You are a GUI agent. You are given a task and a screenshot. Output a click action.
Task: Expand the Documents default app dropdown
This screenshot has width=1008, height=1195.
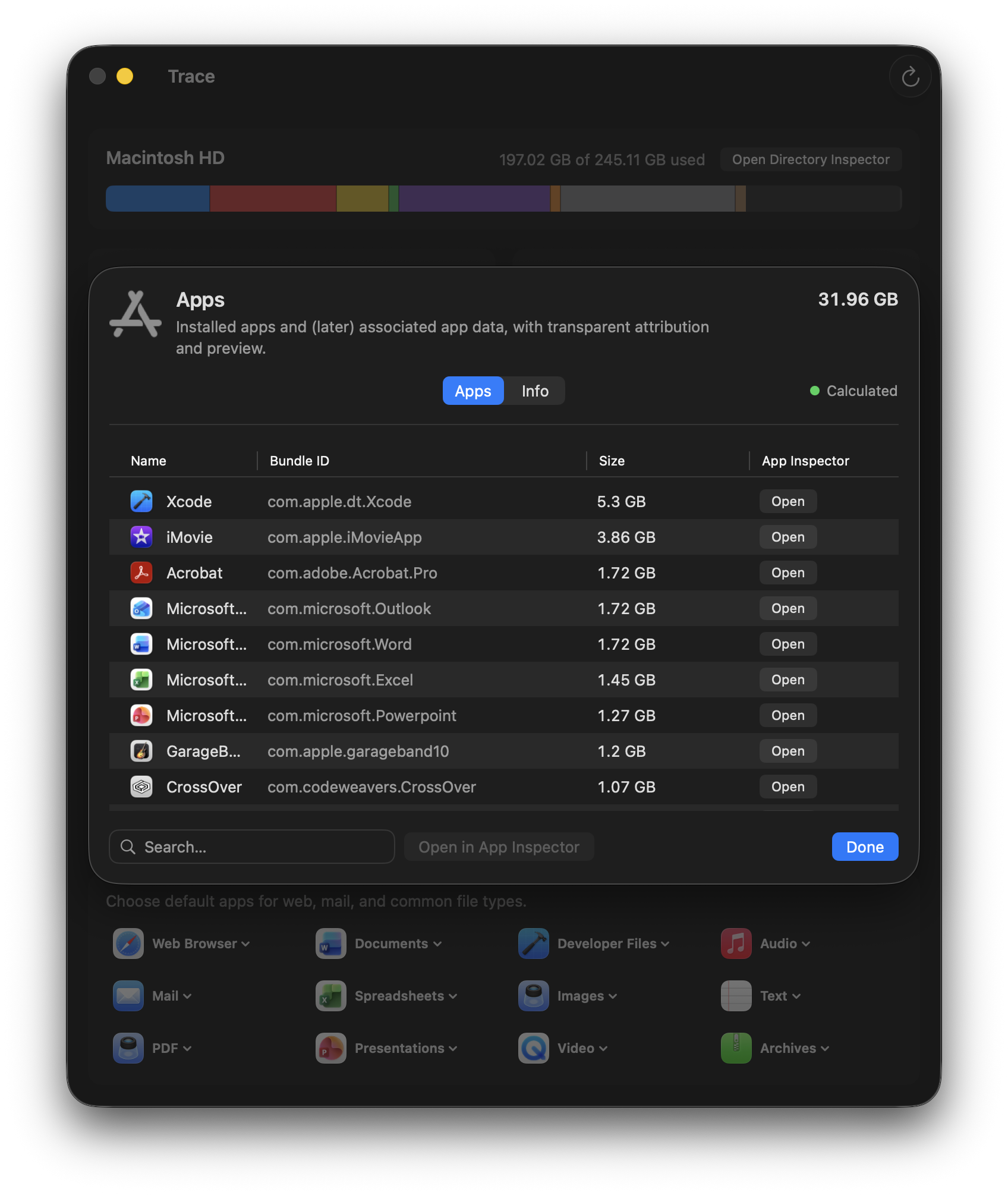click(438, 944)
